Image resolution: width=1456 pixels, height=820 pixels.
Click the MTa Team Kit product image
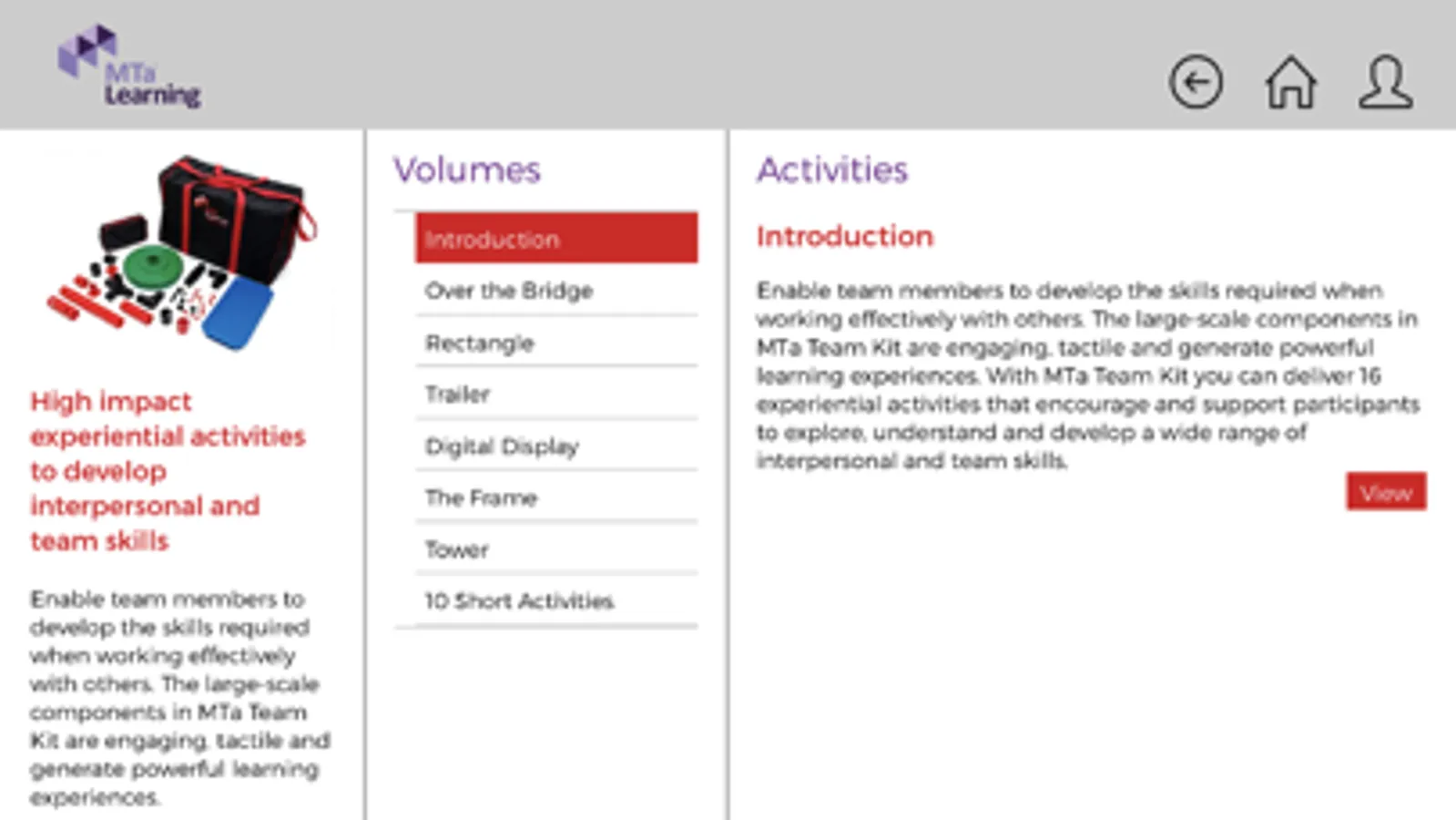point(183,254)
